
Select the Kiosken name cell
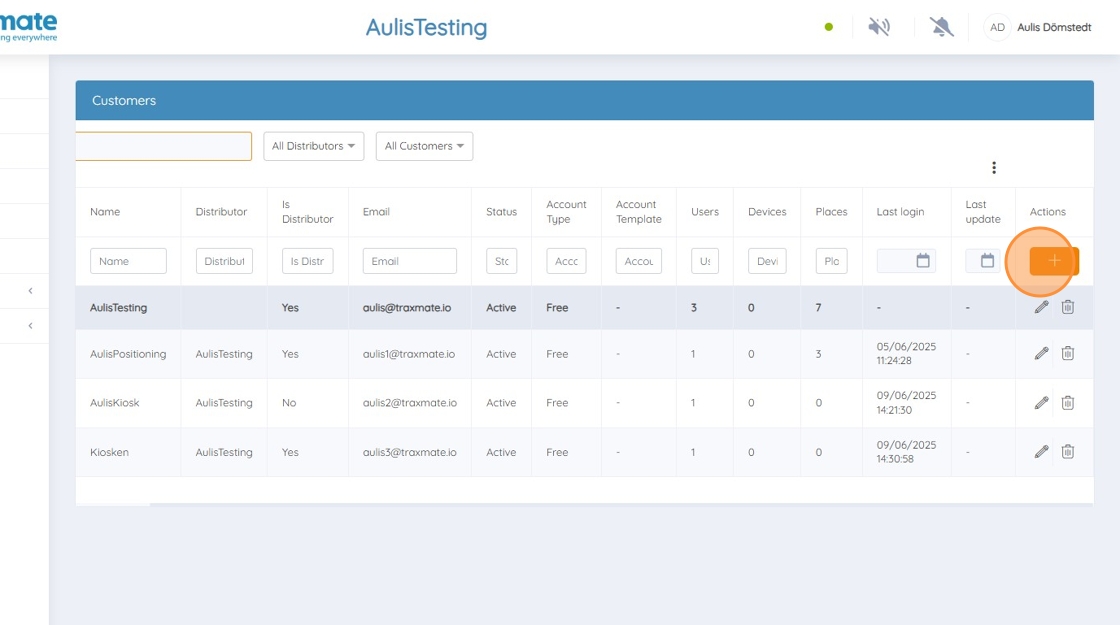coord(109,452)
